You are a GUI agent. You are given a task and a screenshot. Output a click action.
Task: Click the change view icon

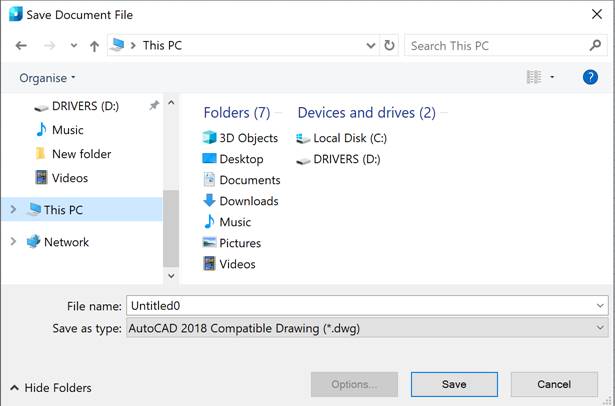coord(534,77)
